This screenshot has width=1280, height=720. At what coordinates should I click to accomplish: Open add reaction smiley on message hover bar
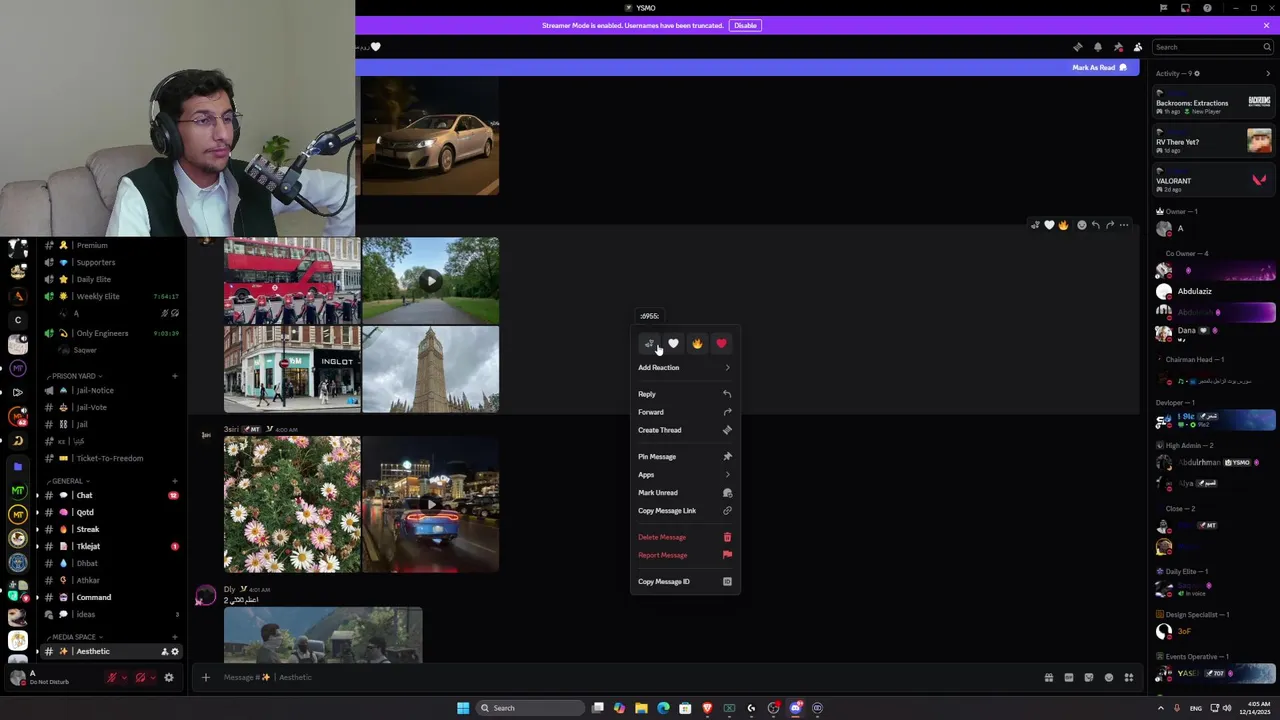tap(1081, 225)
